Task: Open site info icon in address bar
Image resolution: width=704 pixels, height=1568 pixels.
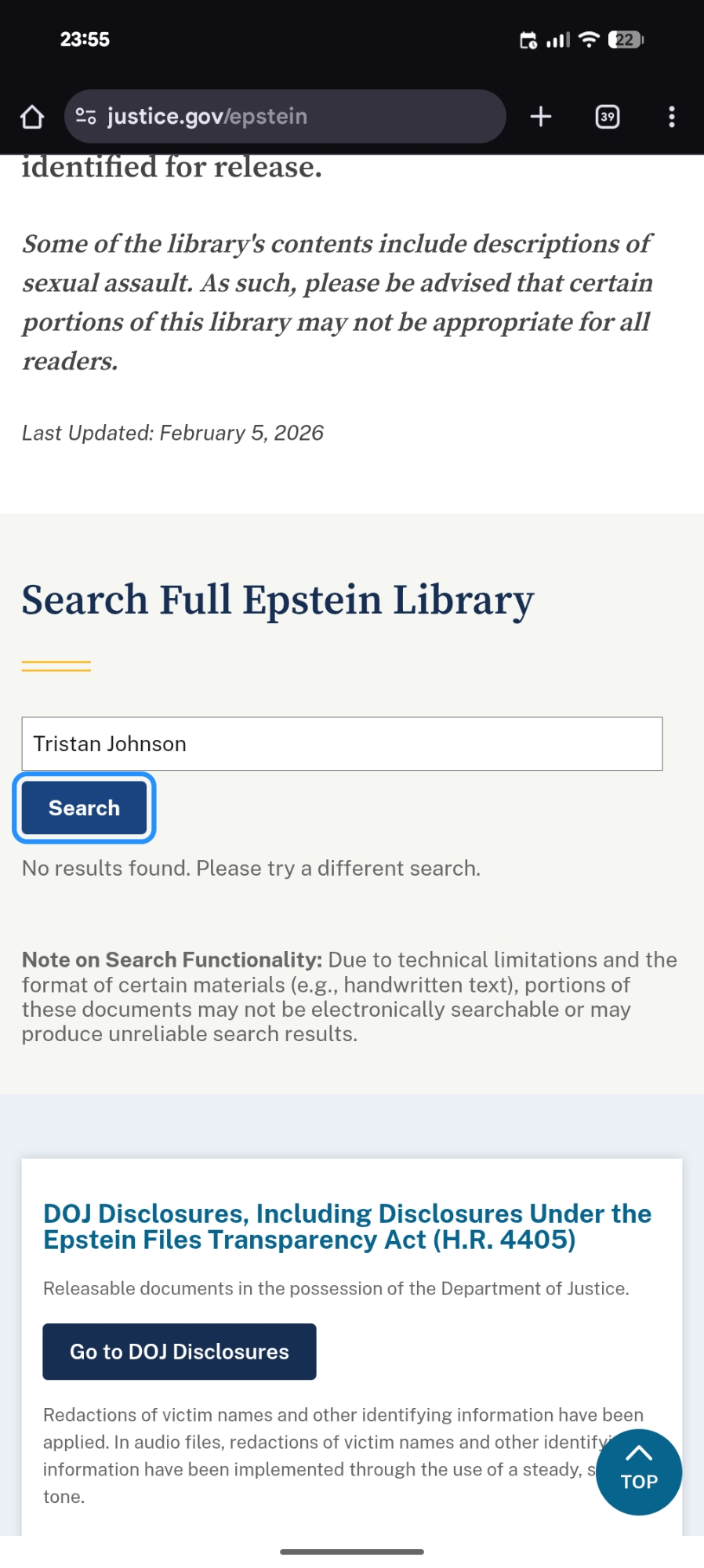Action: [x=85, y=117]
